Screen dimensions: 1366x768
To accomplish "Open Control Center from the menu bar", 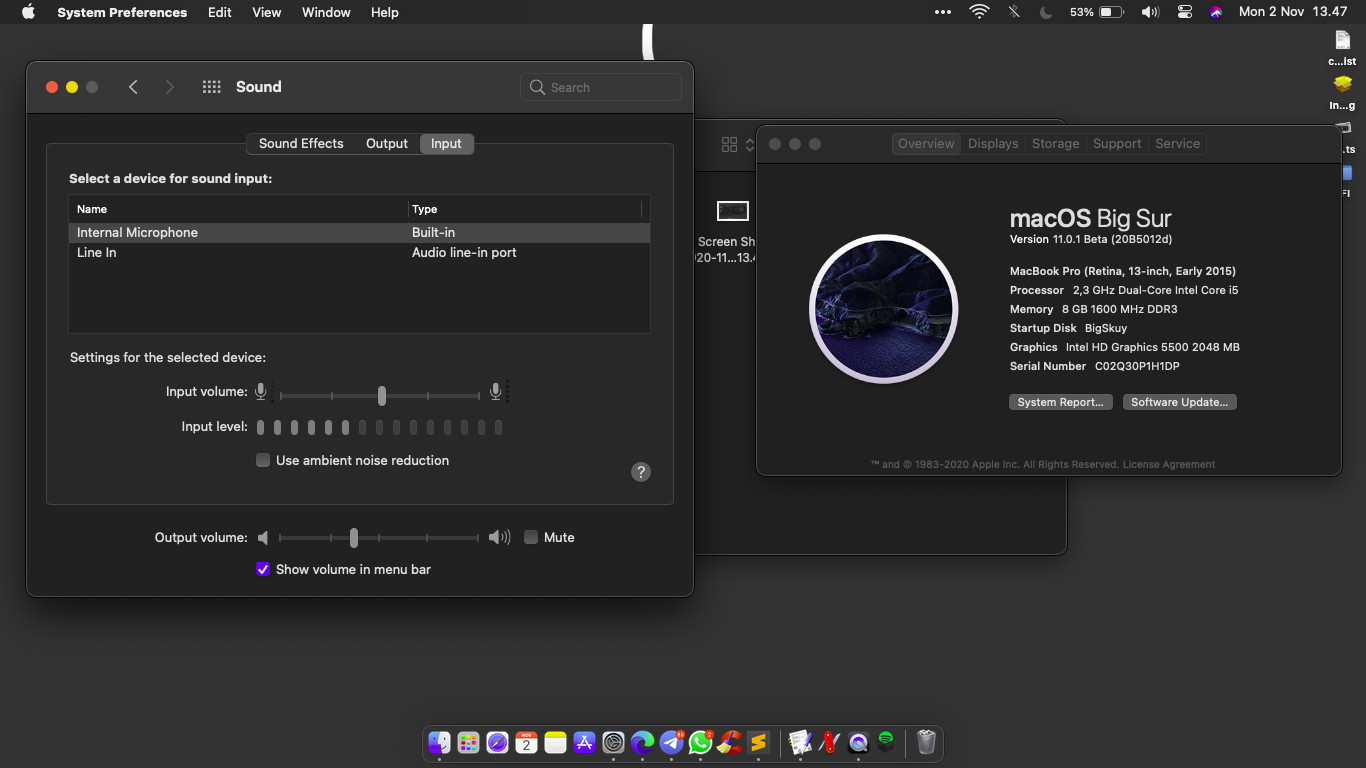I will tap(1184, 12).
